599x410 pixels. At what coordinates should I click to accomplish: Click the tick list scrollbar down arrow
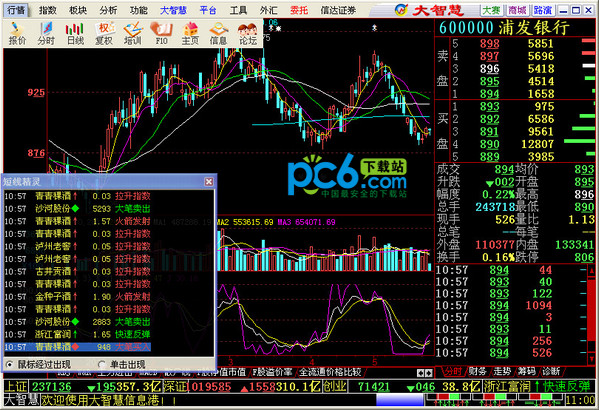coord(591,359)
